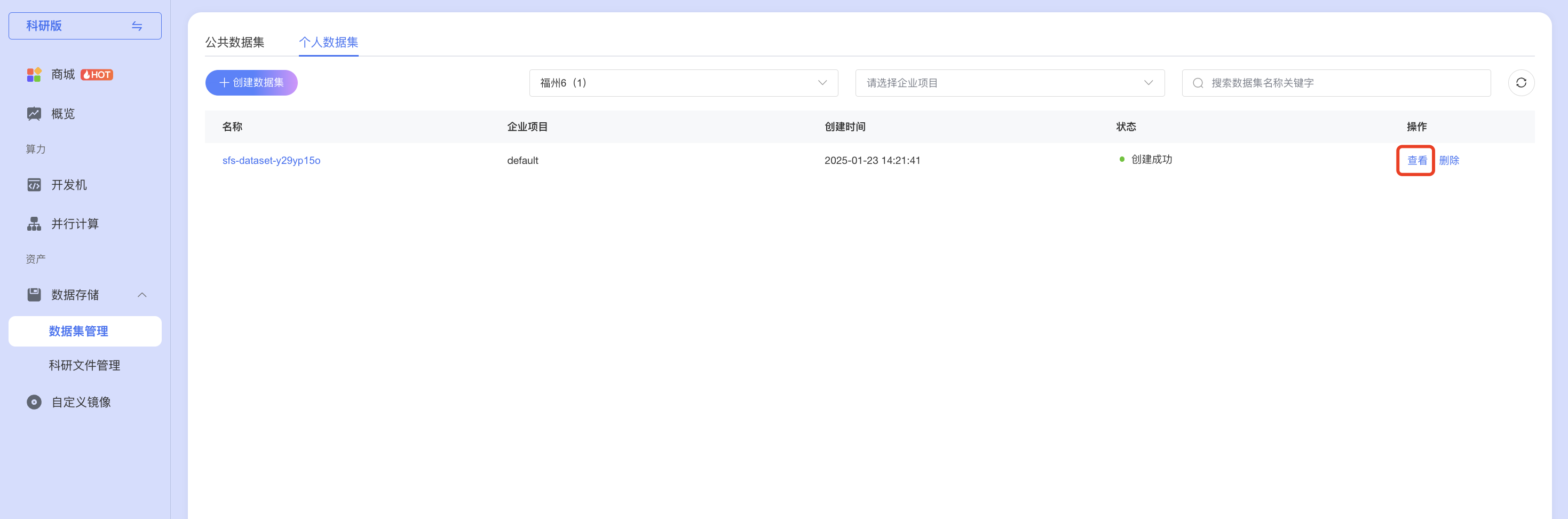Click the 操作 column header
Screen dimensions: 1568x519
(1416, 127)
